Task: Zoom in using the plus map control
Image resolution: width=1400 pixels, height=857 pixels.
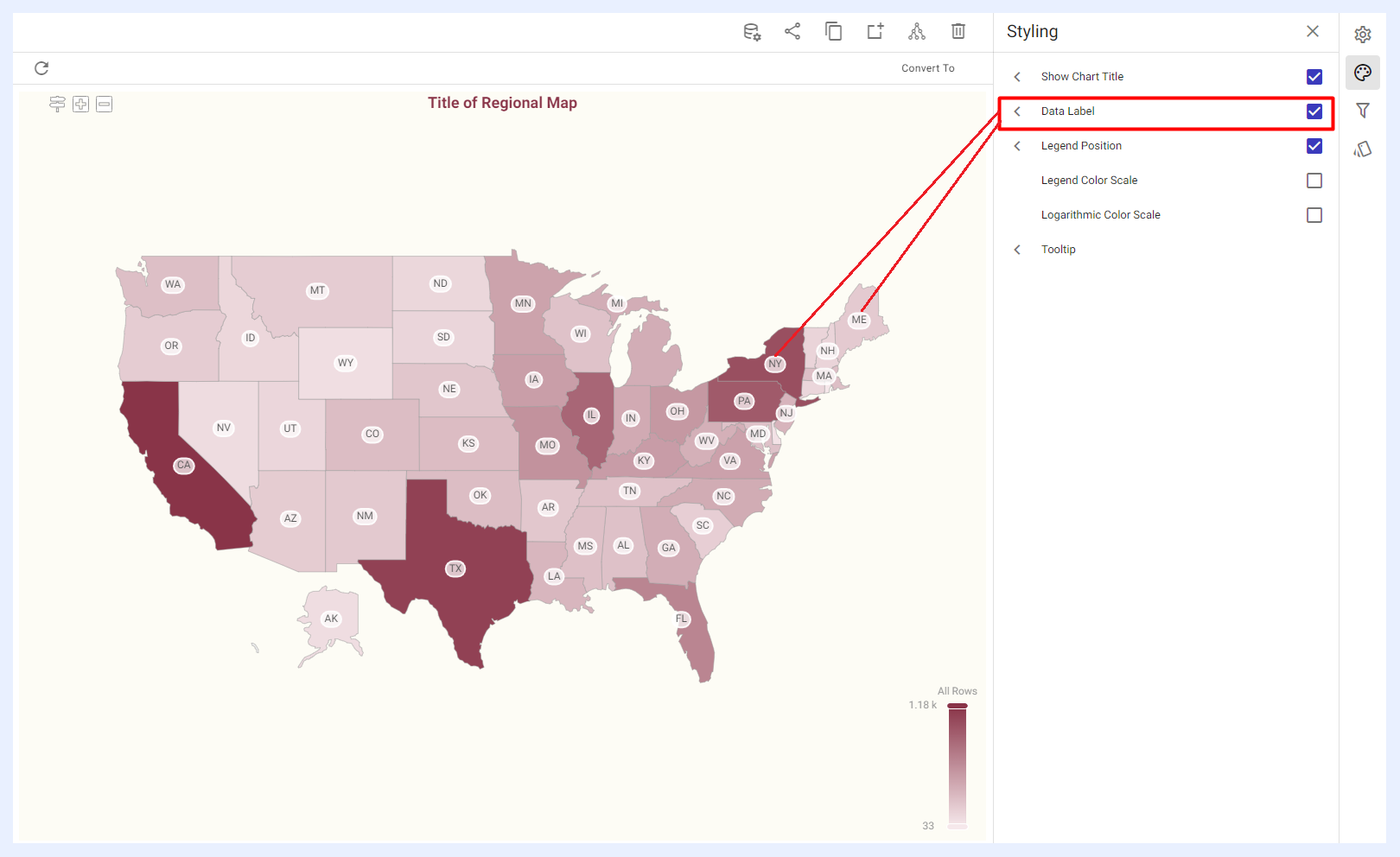Action: pyautogui.click(x=81, y=105)
